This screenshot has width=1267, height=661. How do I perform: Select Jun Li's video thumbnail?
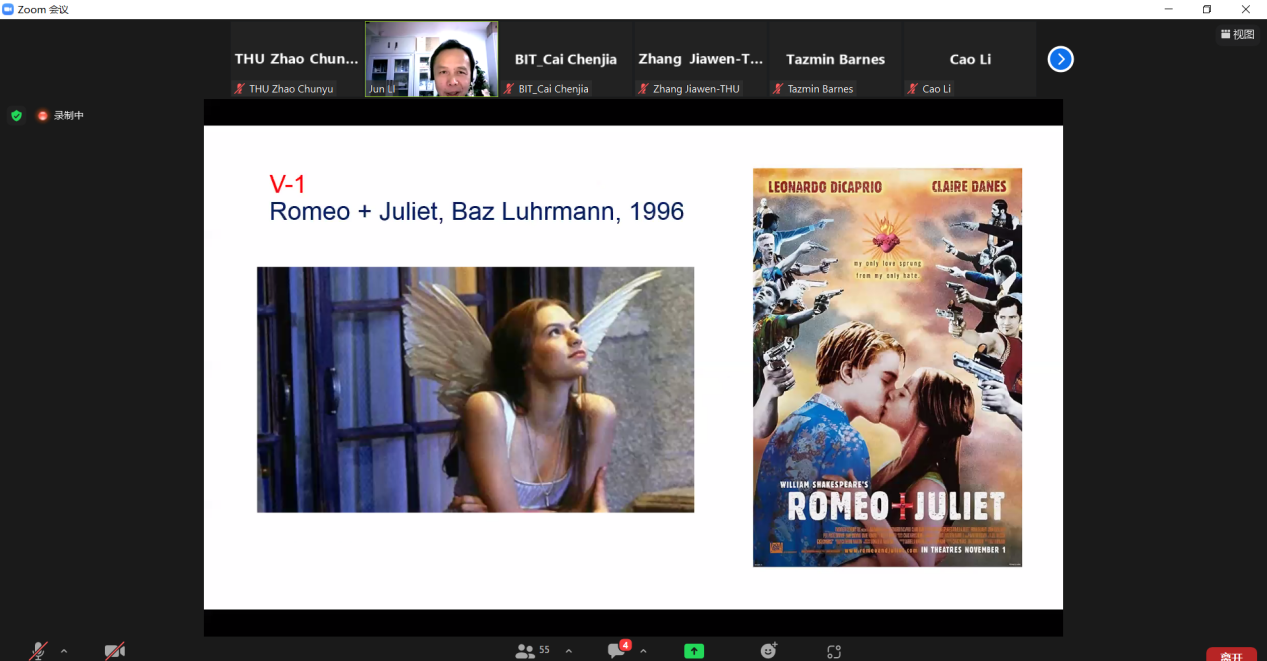click(431, 59)
